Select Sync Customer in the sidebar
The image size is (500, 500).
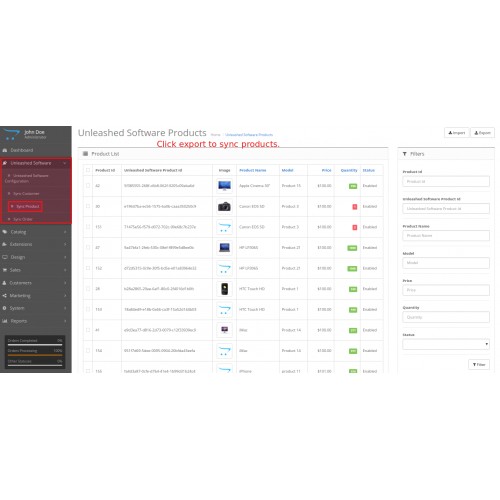tap(26, 194)
